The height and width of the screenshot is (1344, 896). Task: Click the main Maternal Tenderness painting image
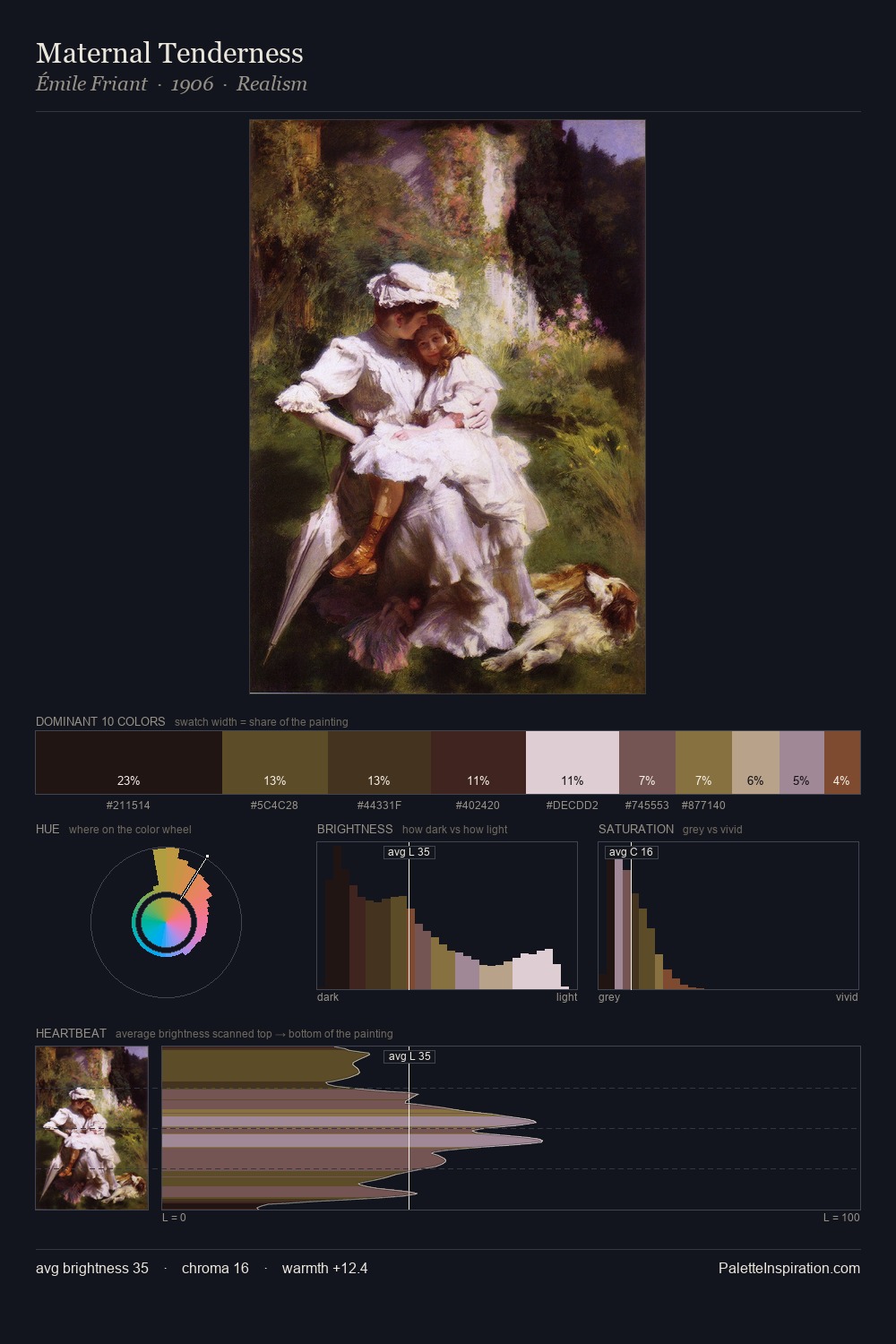pos(447,407)
